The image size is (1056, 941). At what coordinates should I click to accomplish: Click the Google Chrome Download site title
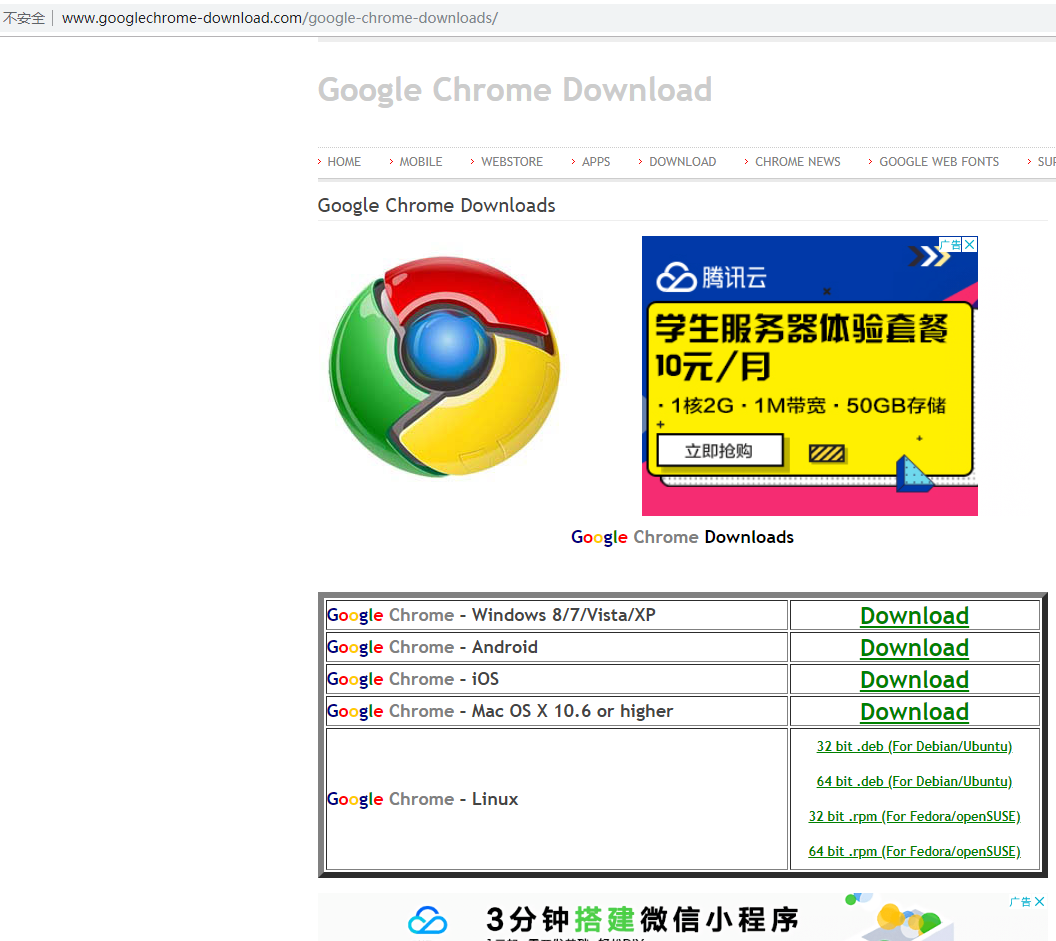pos(515,90)
